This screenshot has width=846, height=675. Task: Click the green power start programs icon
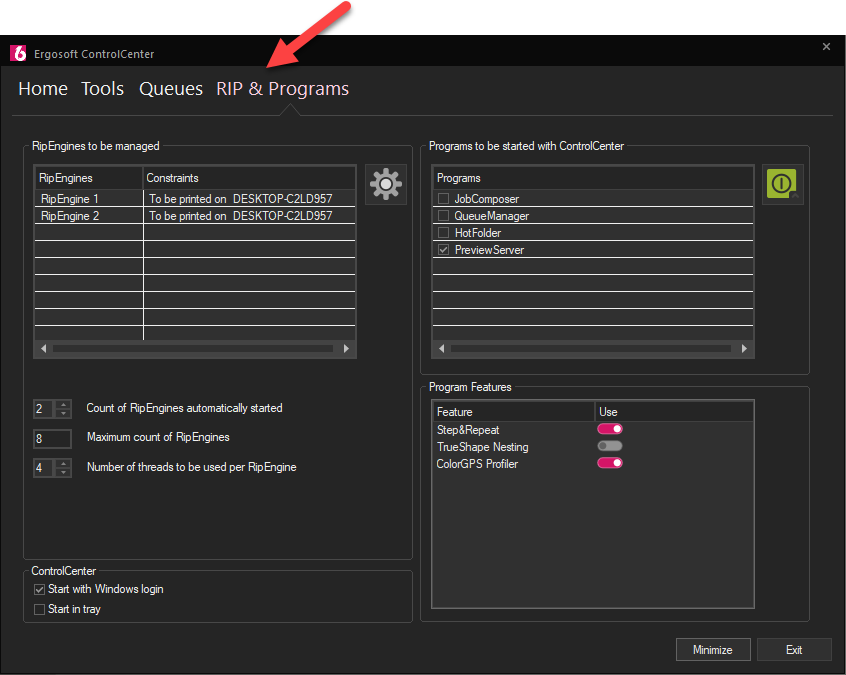coord(782,185)
